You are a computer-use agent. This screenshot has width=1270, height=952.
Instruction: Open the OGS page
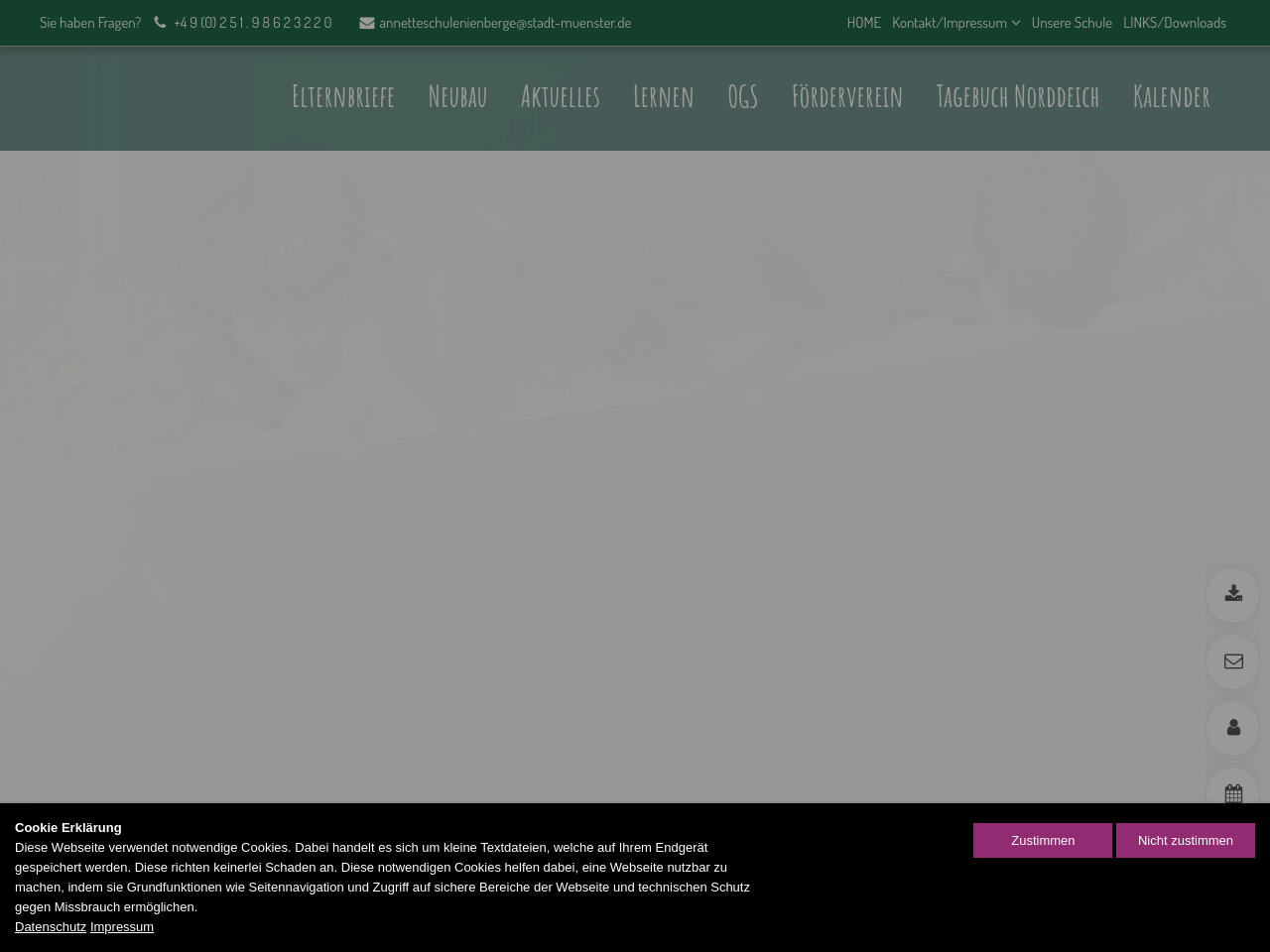[x=742, y=97]
